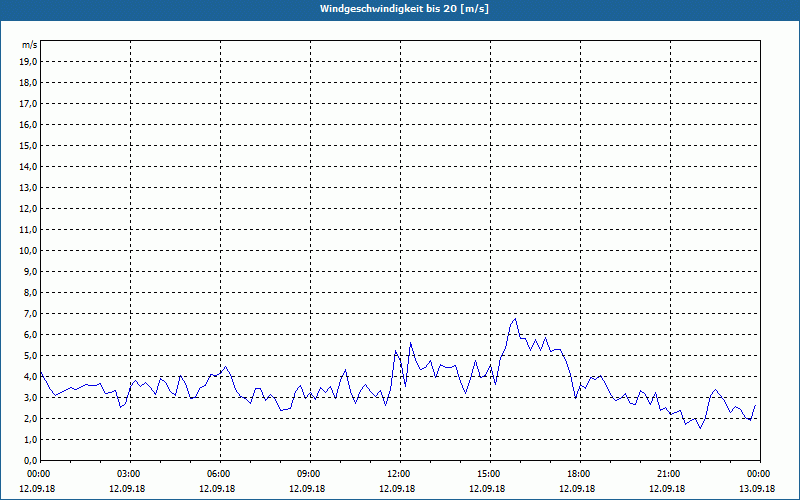Select the '6,0' y-axis label
Viewport: 800px width, 500px height.
click(31, 334)
